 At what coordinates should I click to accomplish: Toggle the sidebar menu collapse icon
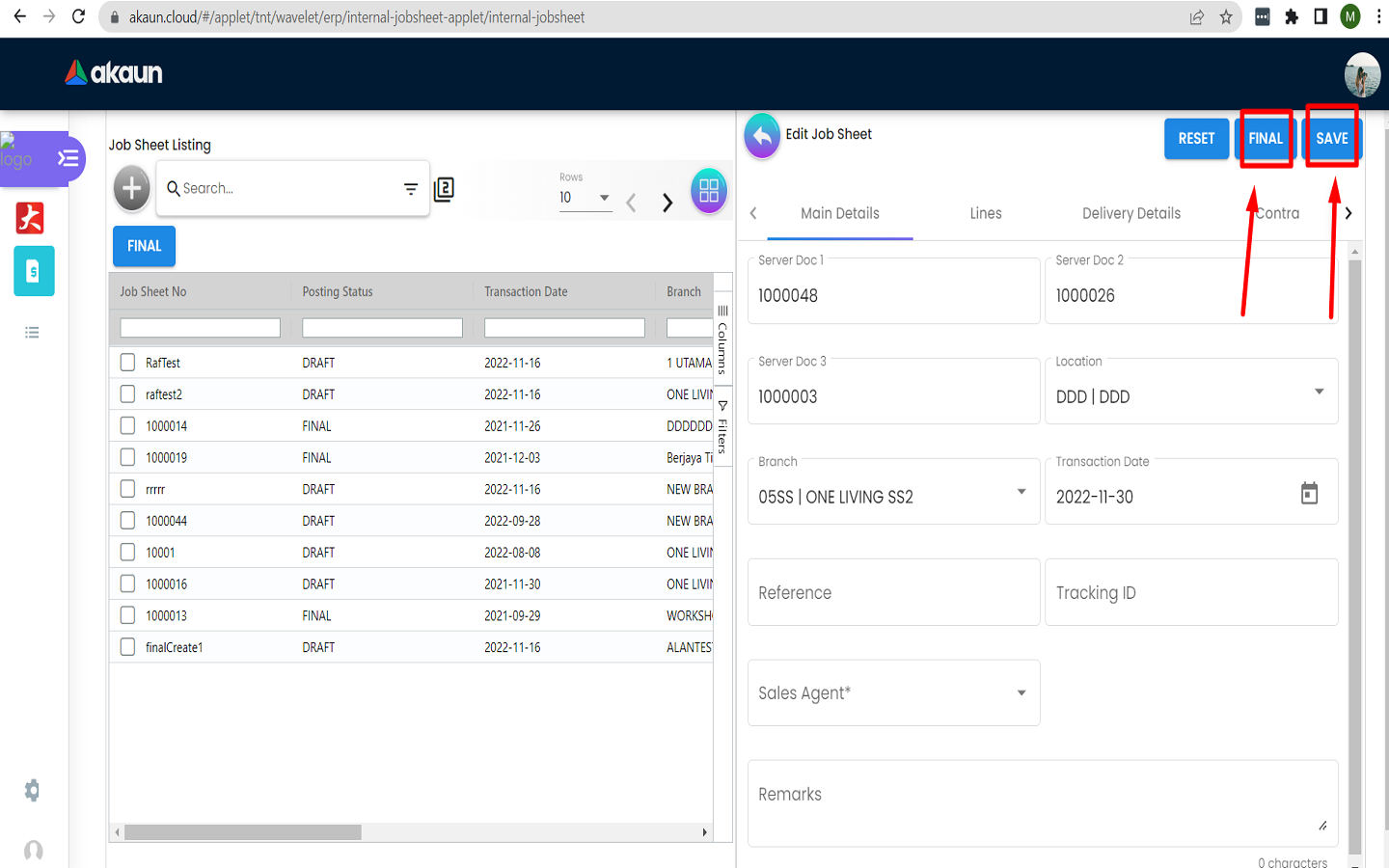[x=68, y=158]
